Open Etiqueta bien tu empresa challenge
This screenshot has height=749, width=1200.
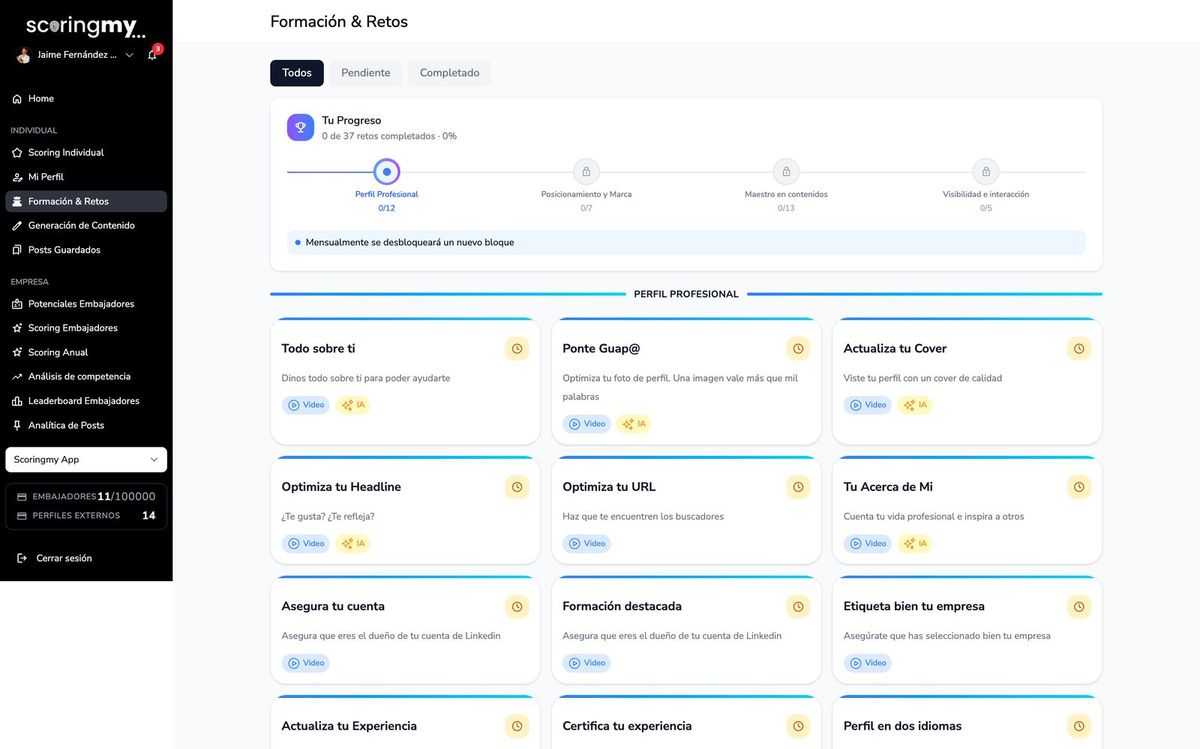(967, 630)
